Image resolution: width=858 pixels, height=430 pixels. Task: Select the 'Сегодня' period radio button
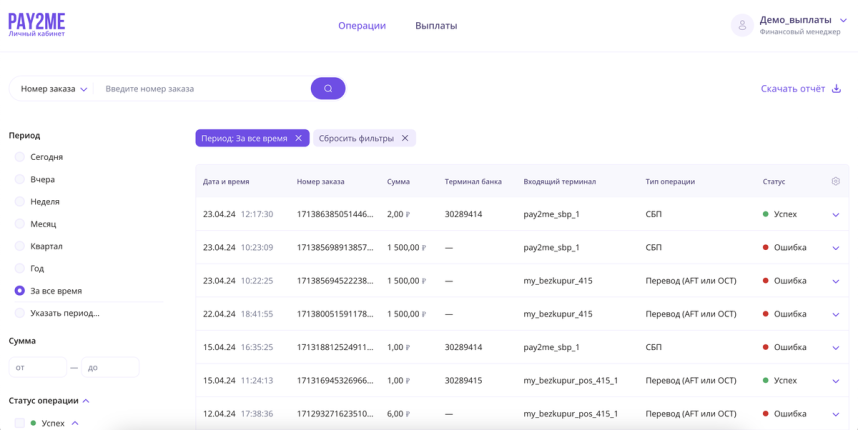tap(20, 157)
